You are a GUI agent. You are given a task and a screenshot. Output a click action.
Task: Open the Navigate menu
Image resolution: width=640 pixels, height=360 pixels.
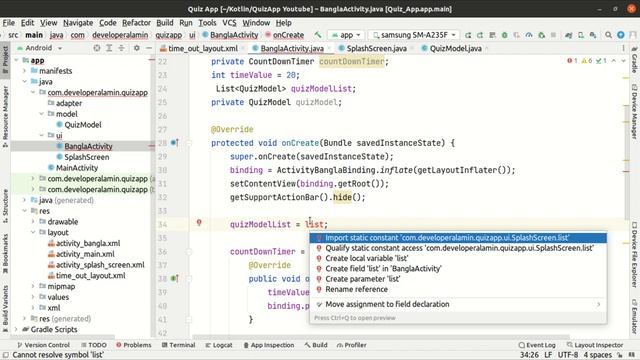click(78, 23)
